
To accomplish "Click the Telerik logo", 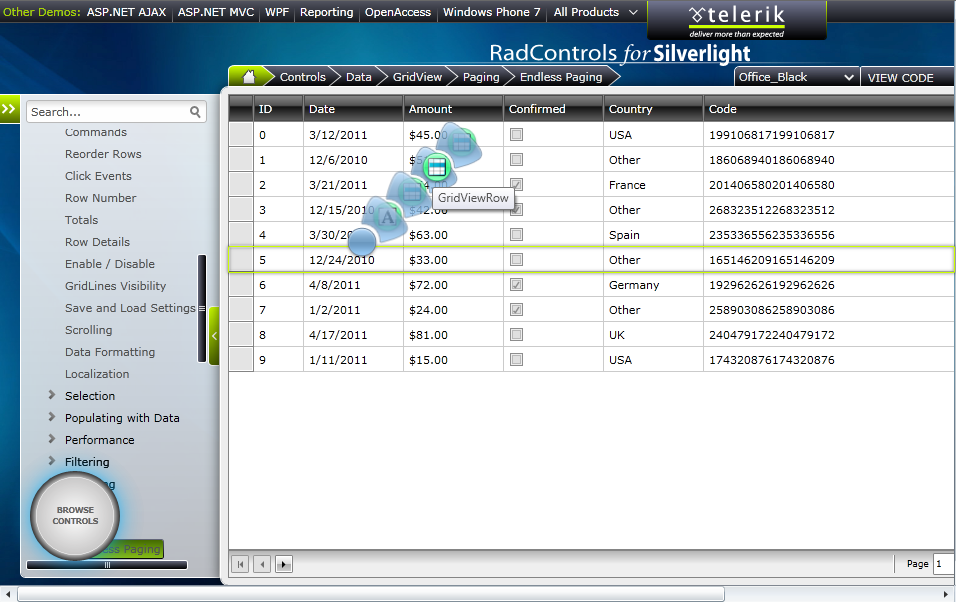I will [737, 20].
